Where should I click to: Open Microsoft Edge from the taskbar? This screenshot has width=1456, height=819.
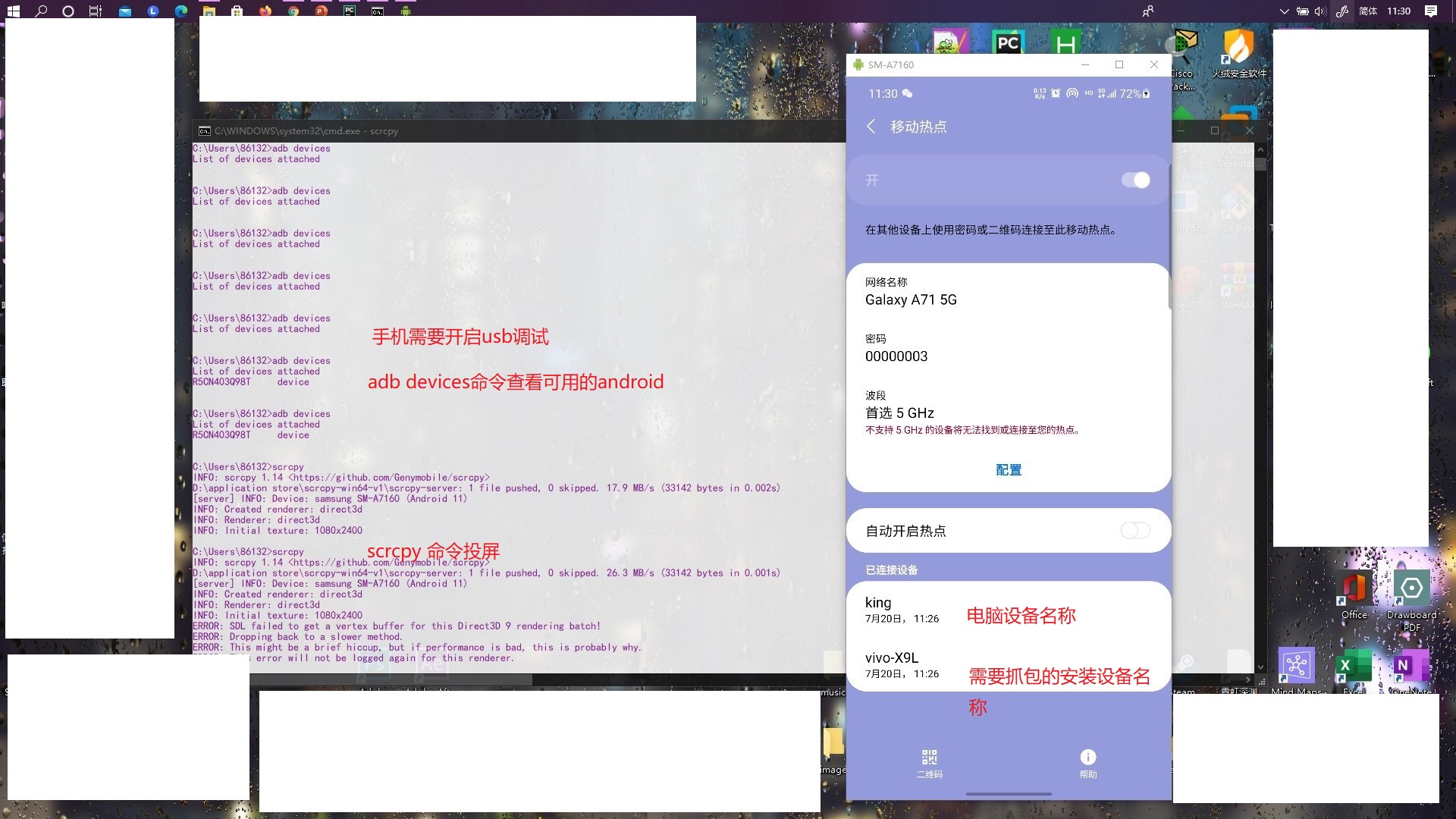pyautogui.click(x=181, y=11)
